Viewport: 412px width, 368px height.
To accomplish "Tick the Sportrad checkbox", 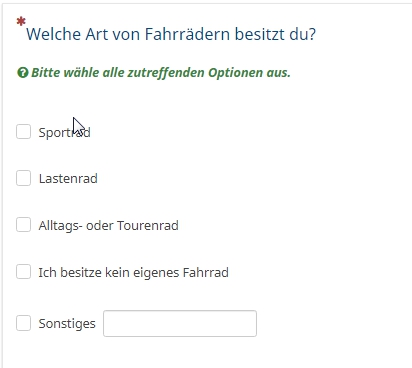I will pyautogui.click(x=23, y=132).
